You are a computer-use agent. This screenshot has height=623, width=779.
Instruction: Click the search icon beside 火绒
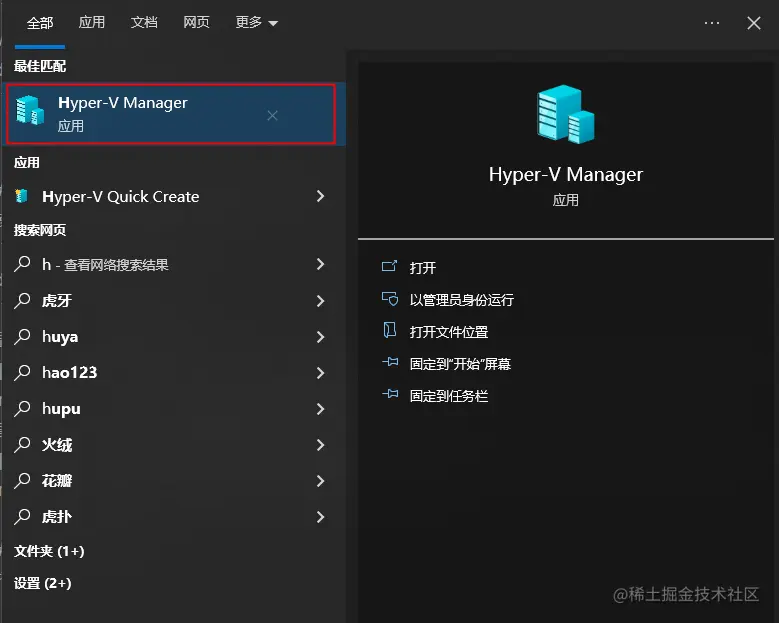[22, 444]
